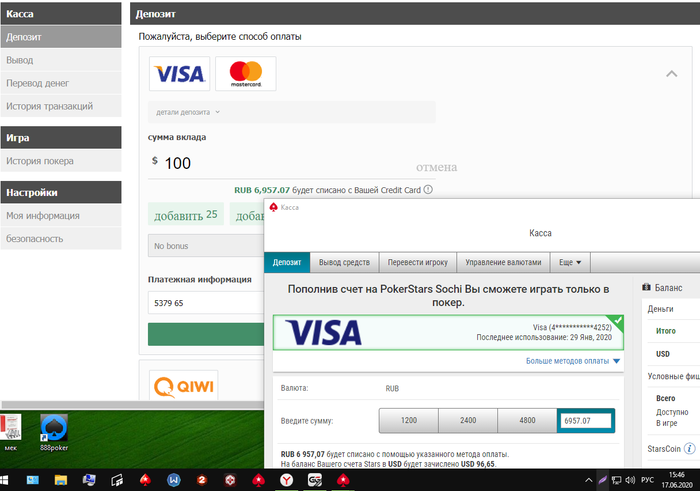
Task: Collapse the card payment section chevron
Action: [x=671, y=74]
